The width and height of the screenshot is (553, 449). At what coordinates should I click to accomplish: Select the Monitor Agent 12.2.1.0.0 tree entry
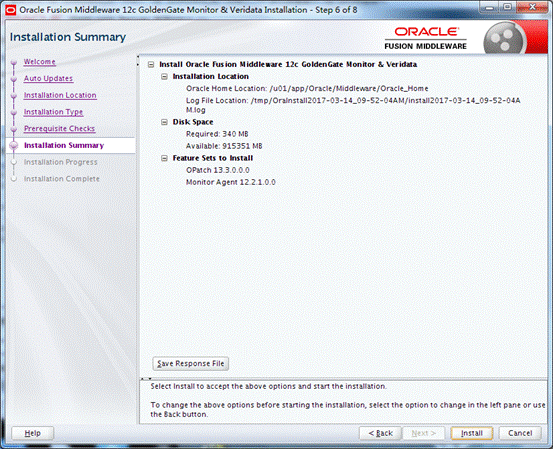point(231,182)
